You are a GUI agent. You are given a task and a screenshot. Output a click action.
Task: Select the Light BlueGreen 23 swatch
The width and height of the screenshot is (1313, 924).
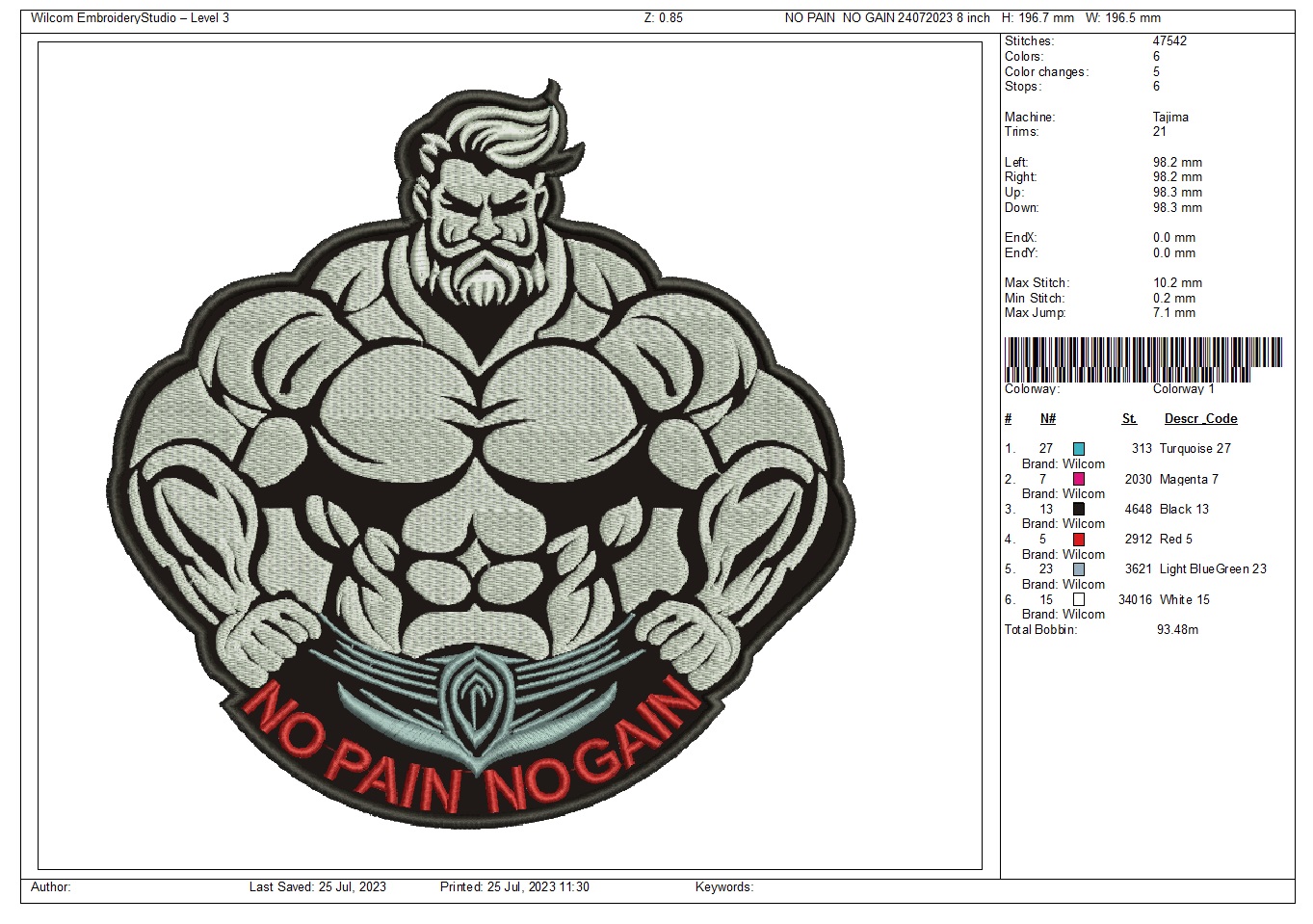[x=1079, y=569]
